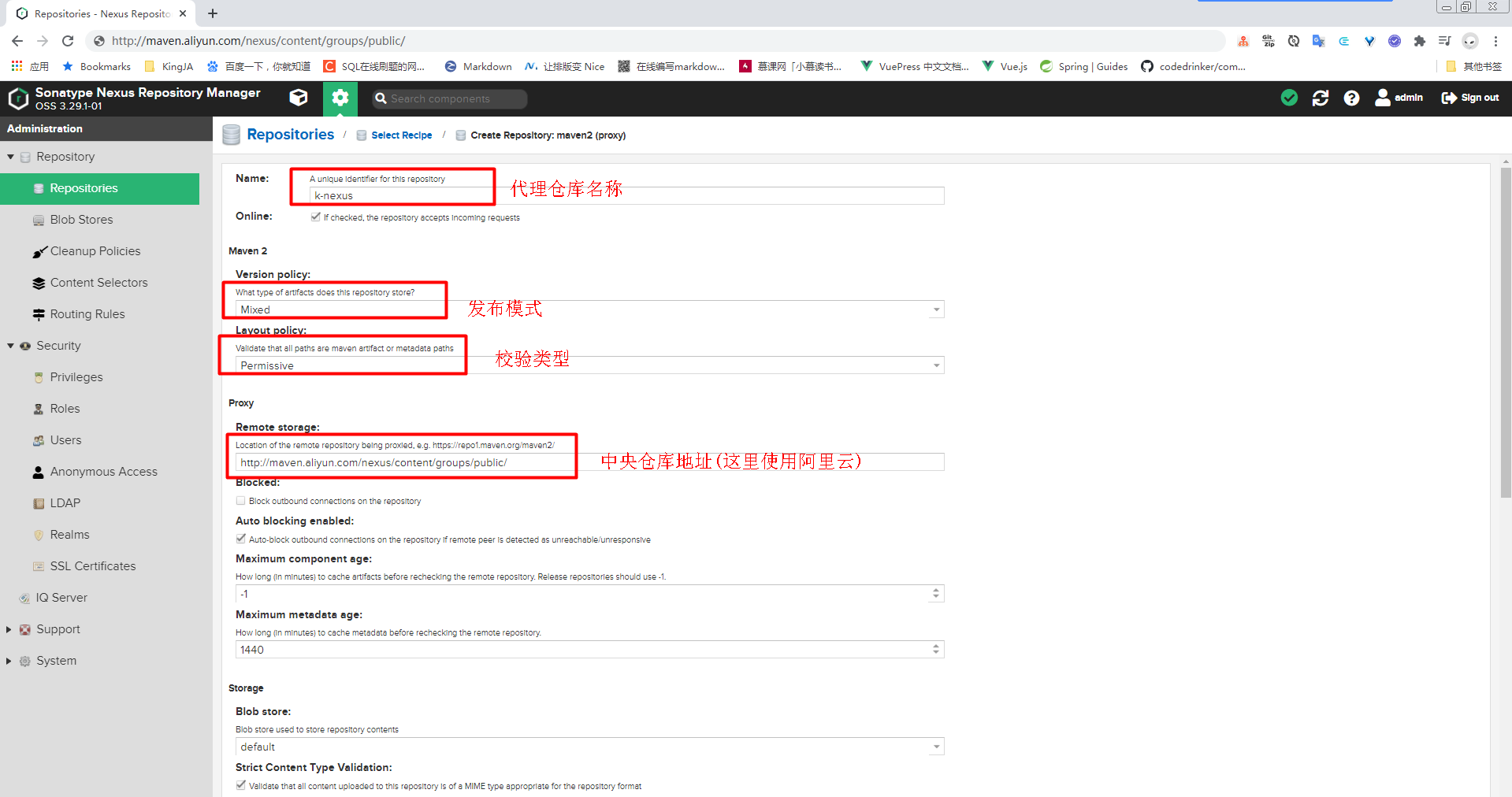
Task: Expand the System tree section
Action: pyautogui.click(x=9, y=661)
